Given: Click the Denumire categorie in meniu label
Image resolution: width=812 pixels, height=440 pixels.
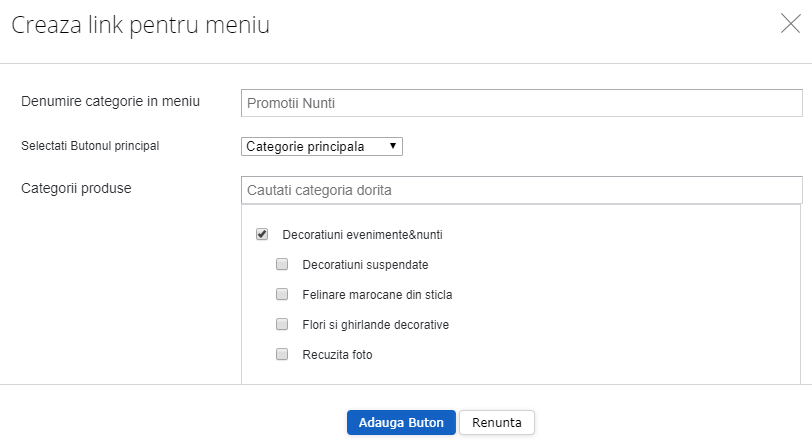Looking at the screenshot, I should (x=111, y=101).
